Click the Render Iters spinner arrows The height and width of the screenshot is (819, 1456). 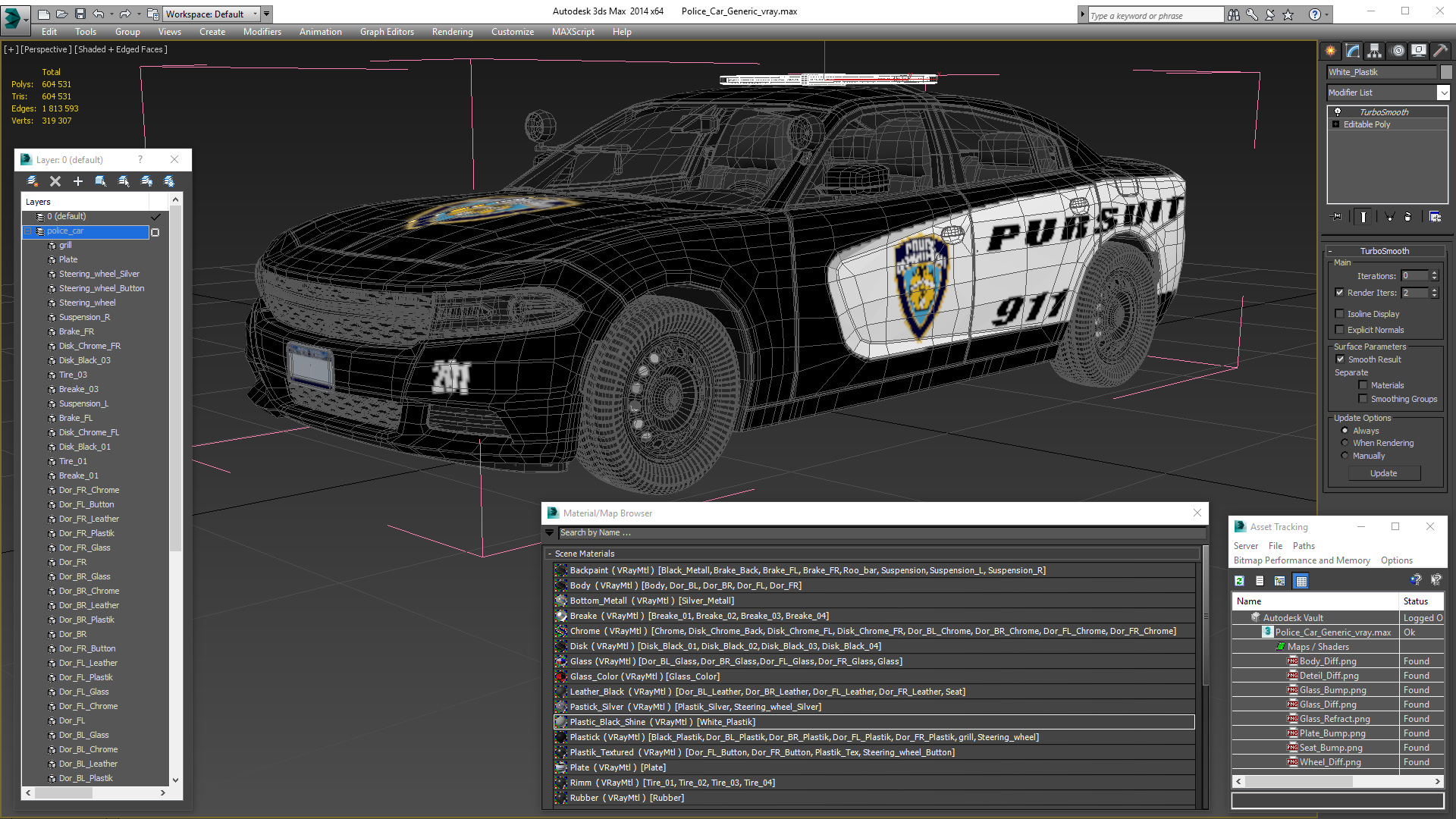click(1434, 293)
